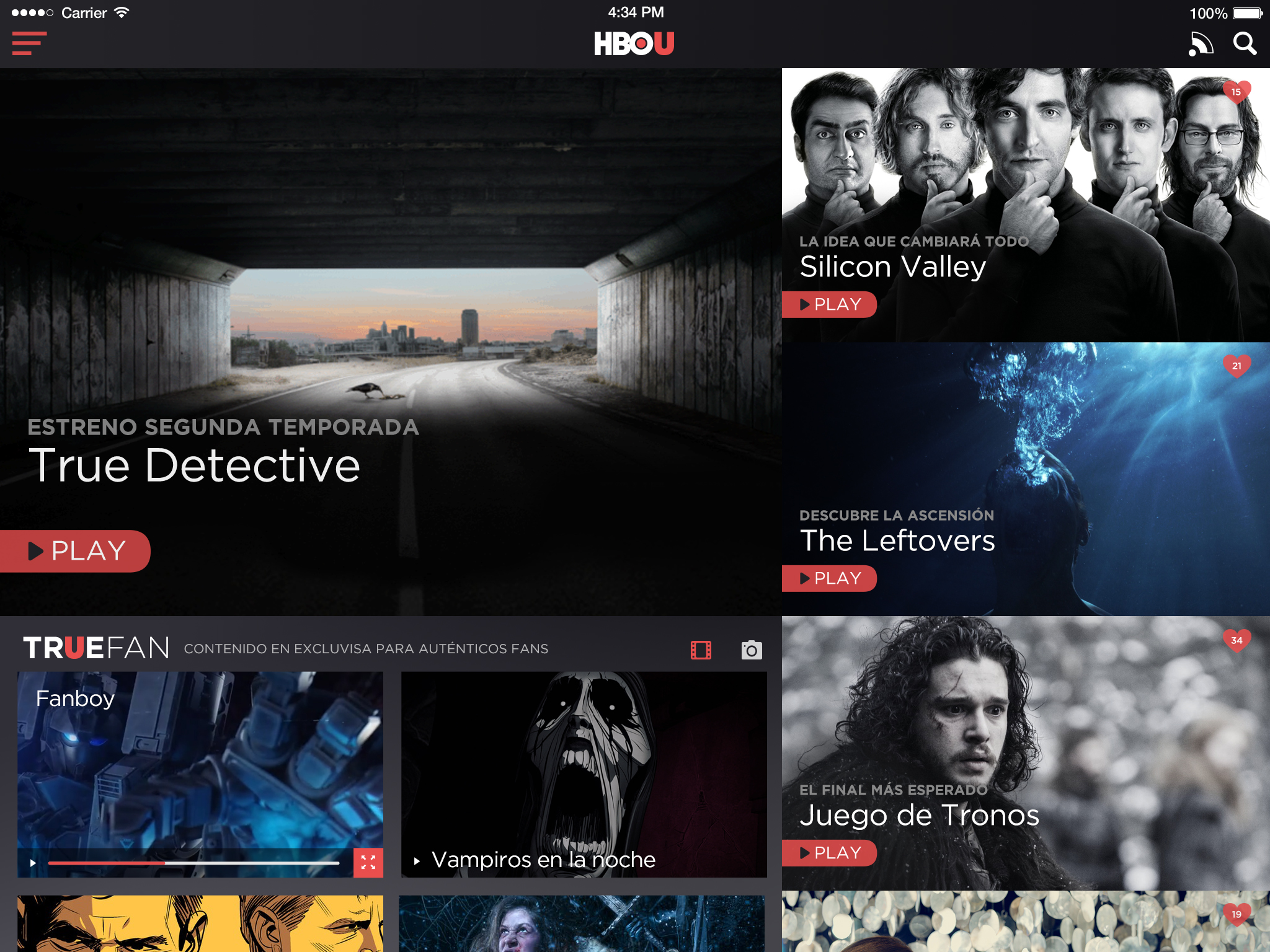Screen dimensions: 1270x952
Task: Open The Leftovers title
Action: [x=897, y=540]
